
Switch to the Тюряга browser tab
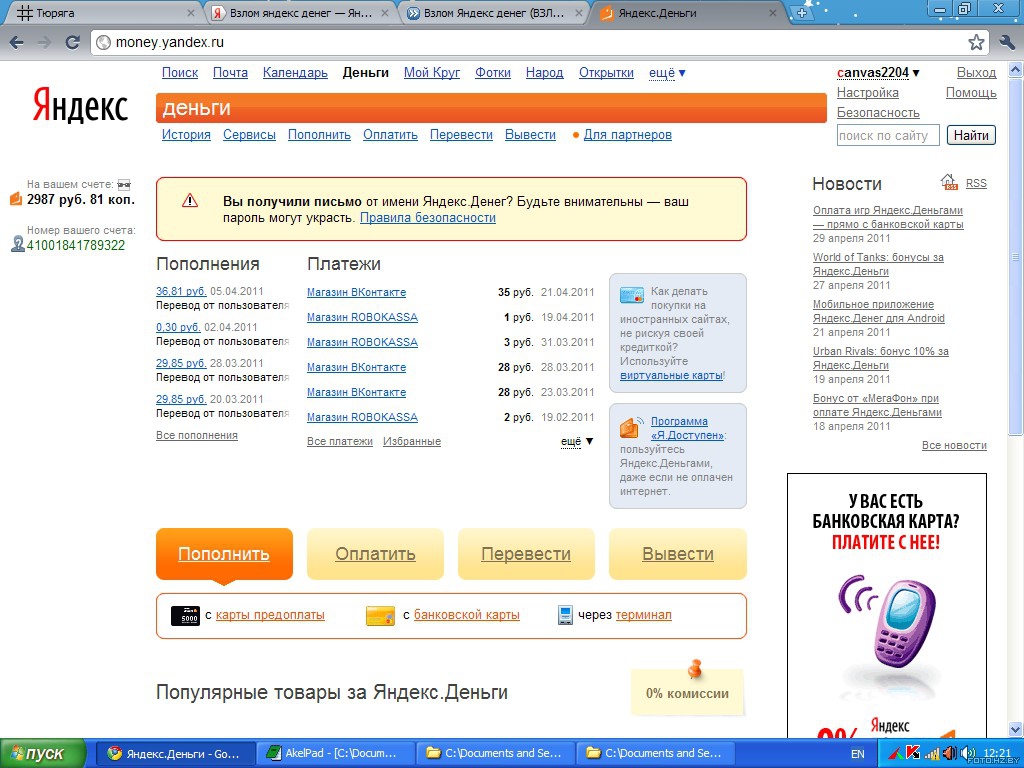point(103,12)
